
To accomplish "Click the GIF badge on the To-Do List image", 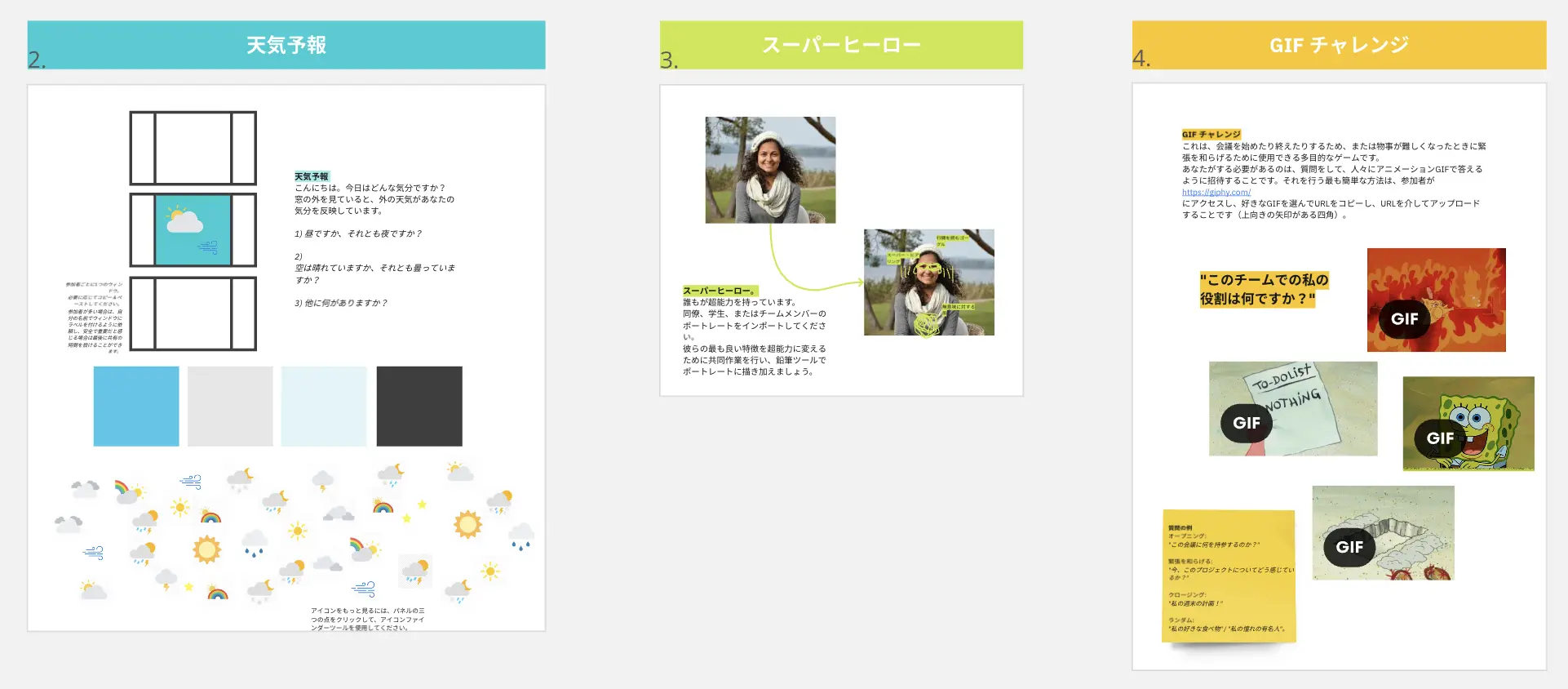I will pos(1246,423).
